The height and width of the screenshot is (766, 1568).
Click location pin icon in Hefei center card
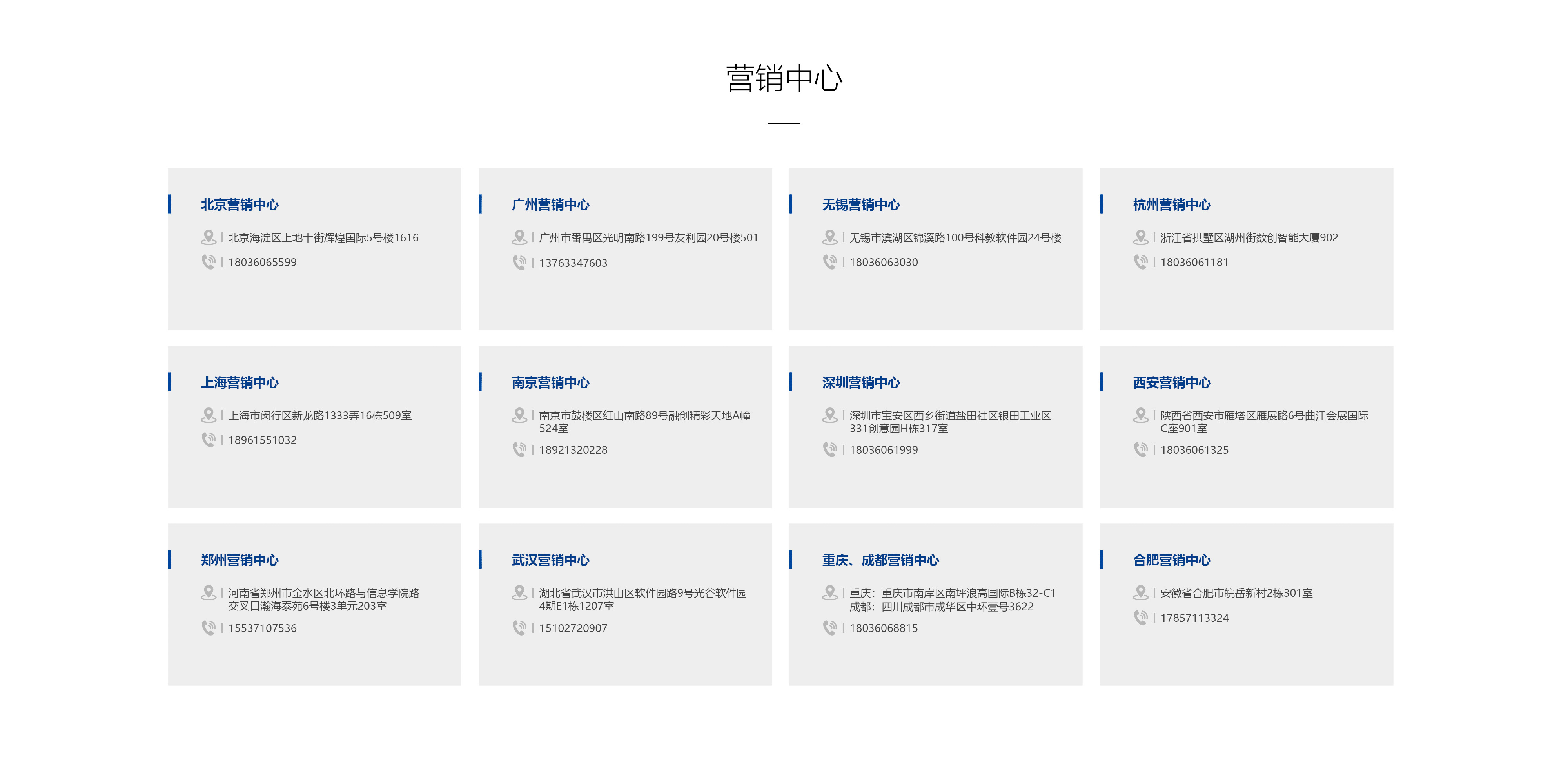pos(1141,592)
